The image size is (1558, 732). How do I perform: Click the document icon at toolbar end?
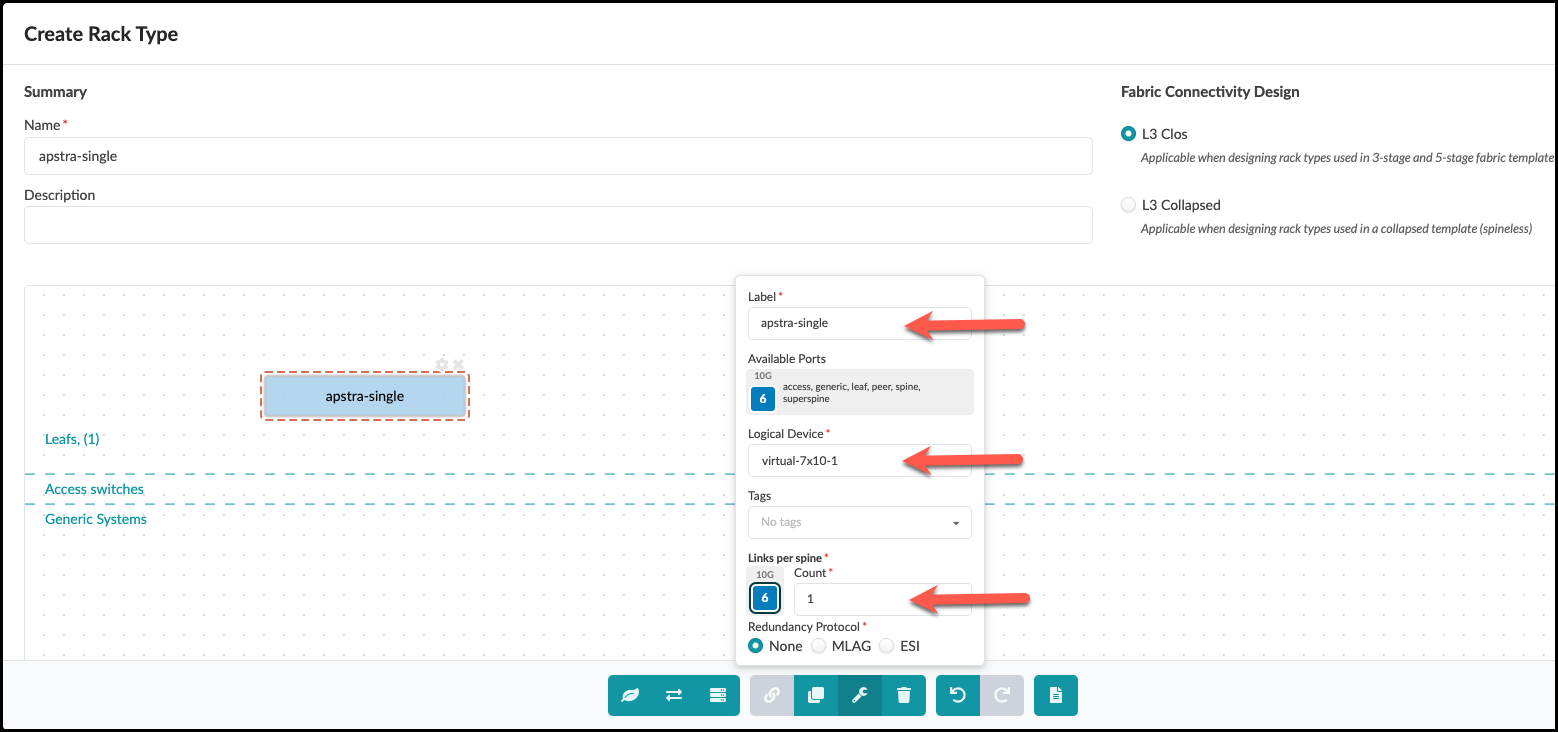point(1056,696)
